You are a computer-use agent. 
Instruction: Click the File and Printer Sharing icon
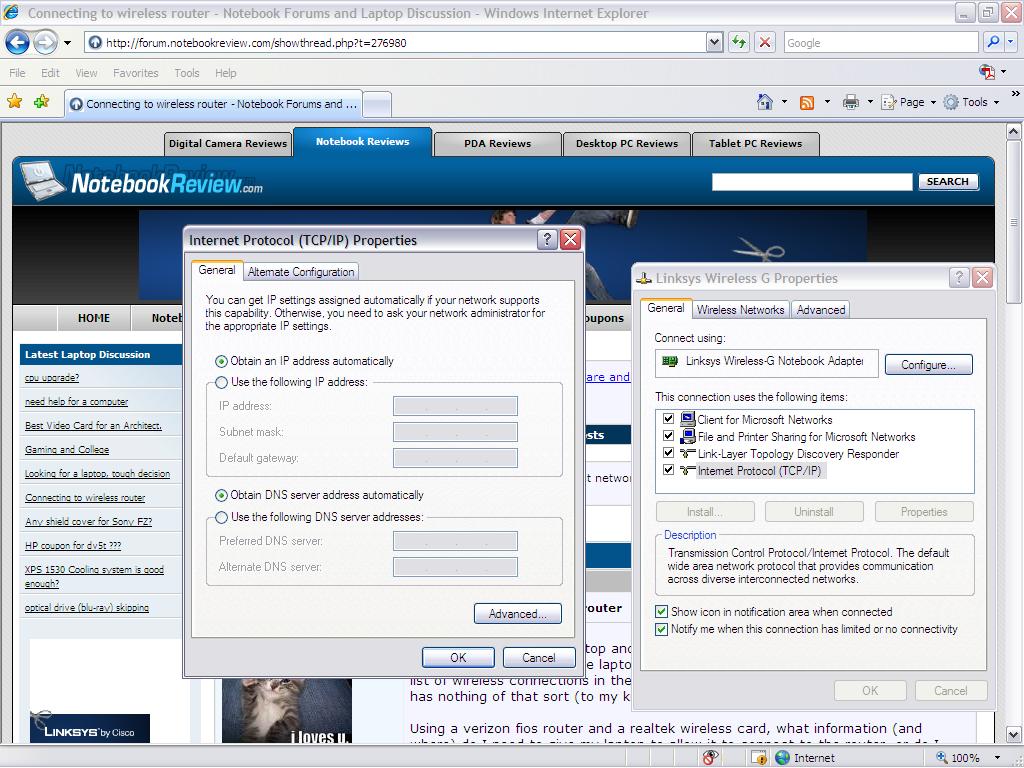(688, 436)
